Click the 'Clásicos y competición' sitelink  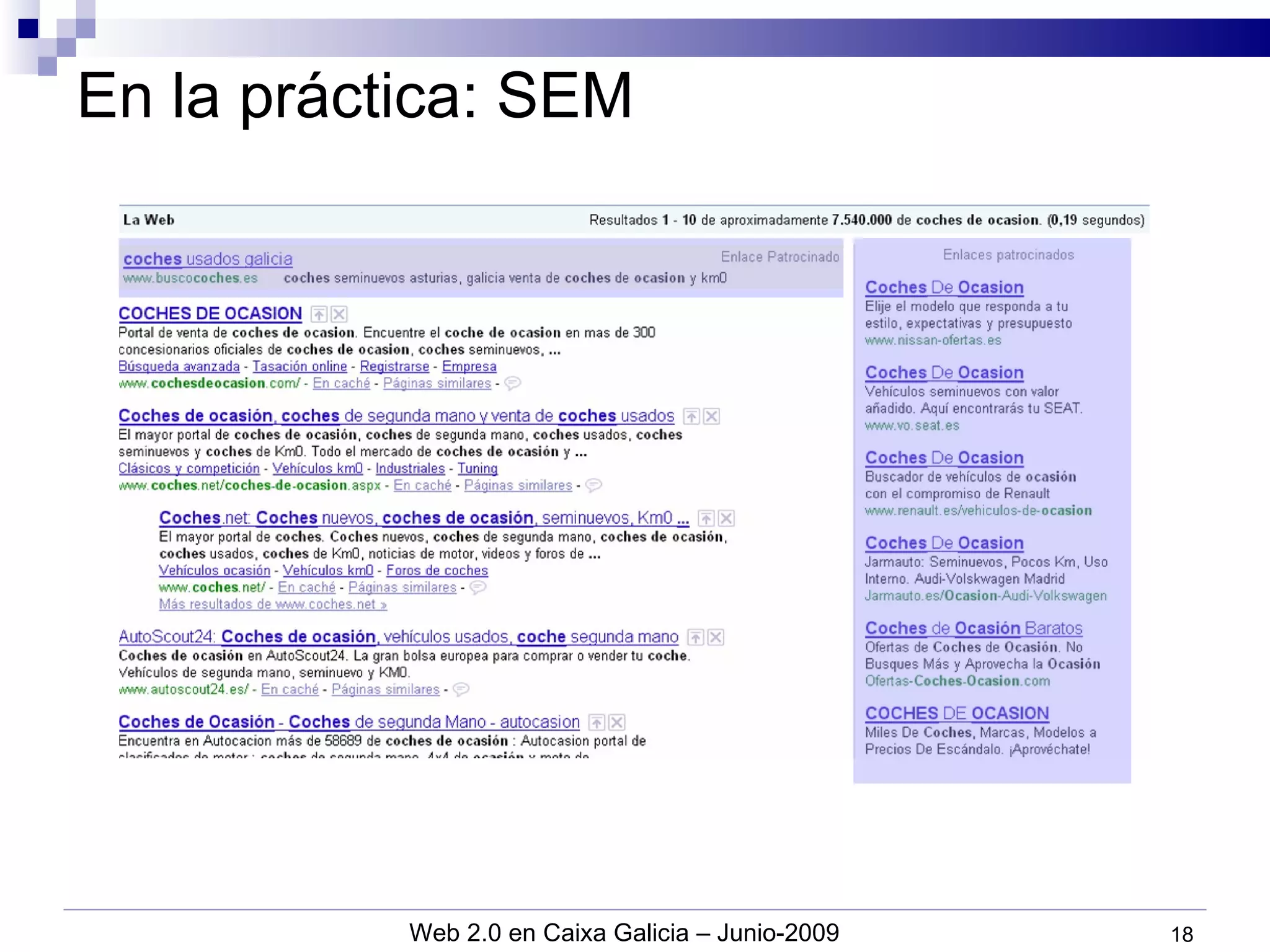point(189,469)
